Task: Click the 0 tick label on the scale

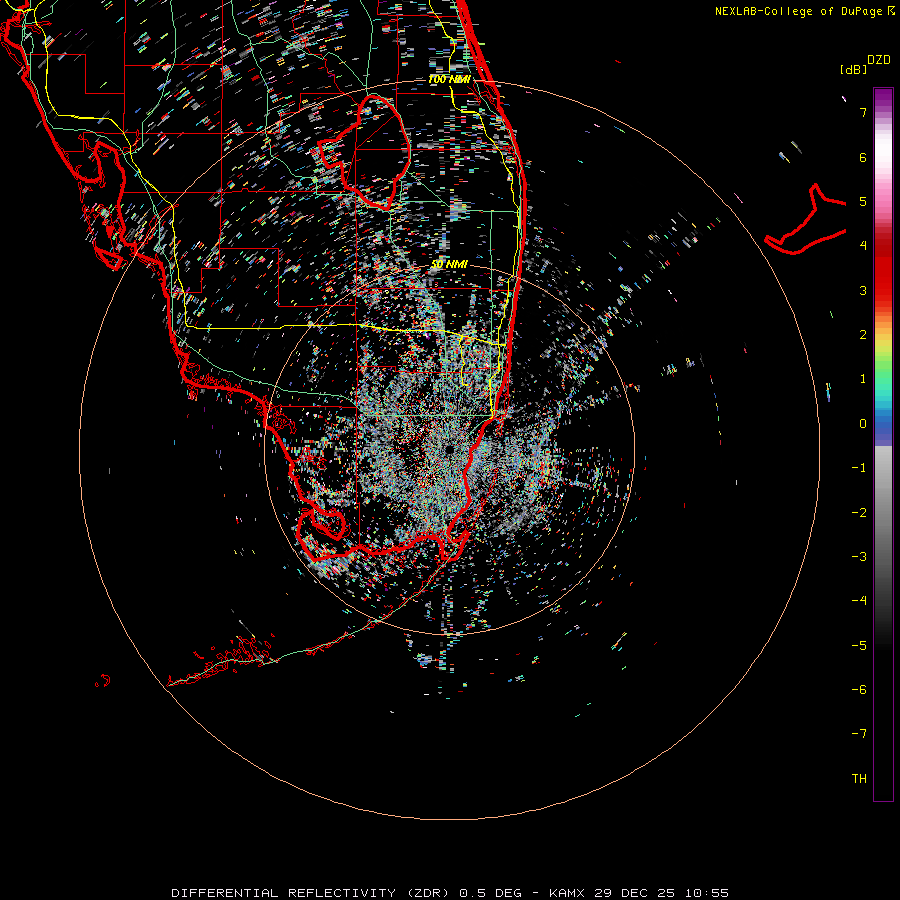Action: tap(863, 424)
